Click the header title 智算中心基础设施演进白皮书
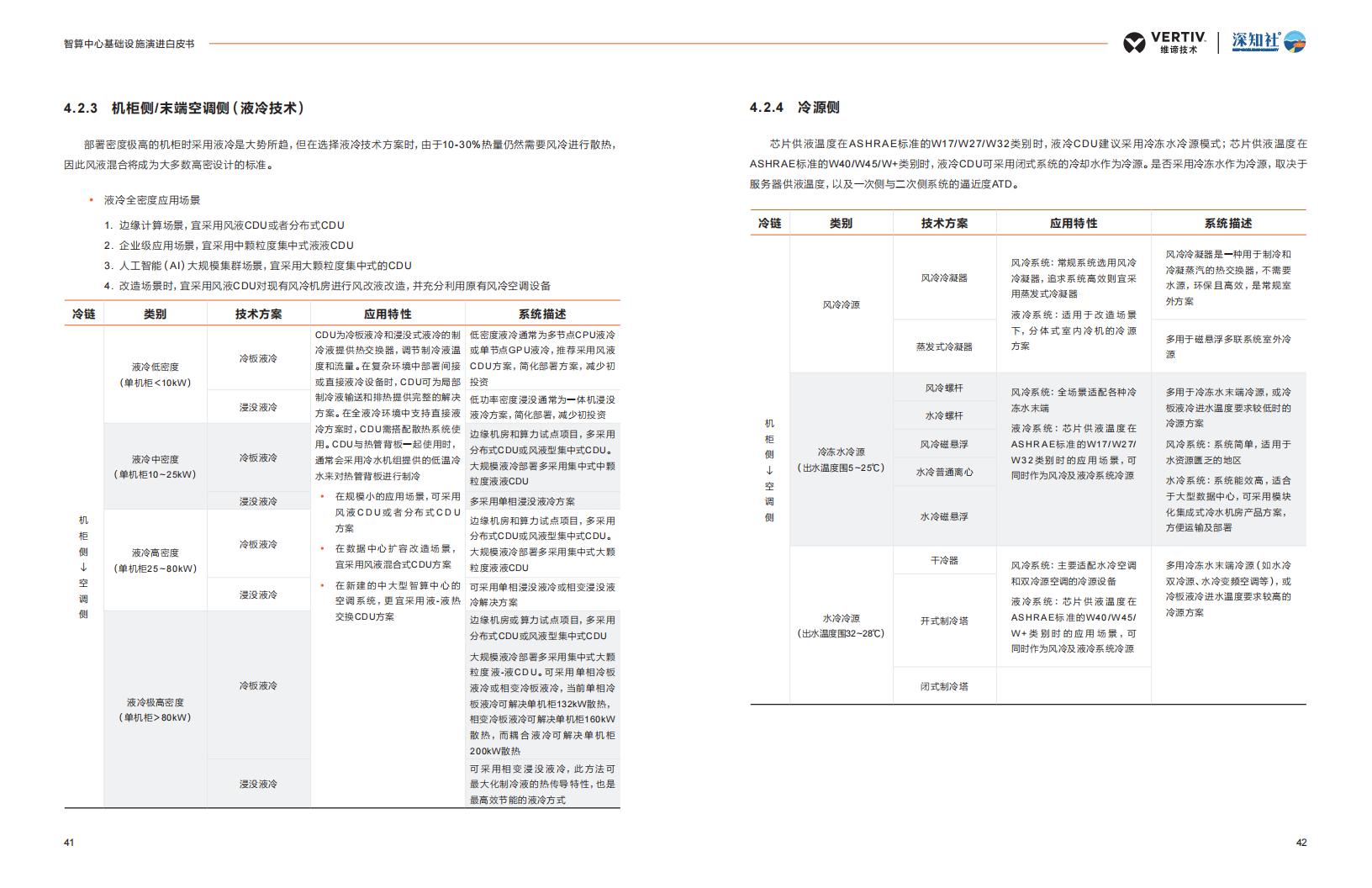The width and height of the screenshot is (1372, 888). pos(129,43)
